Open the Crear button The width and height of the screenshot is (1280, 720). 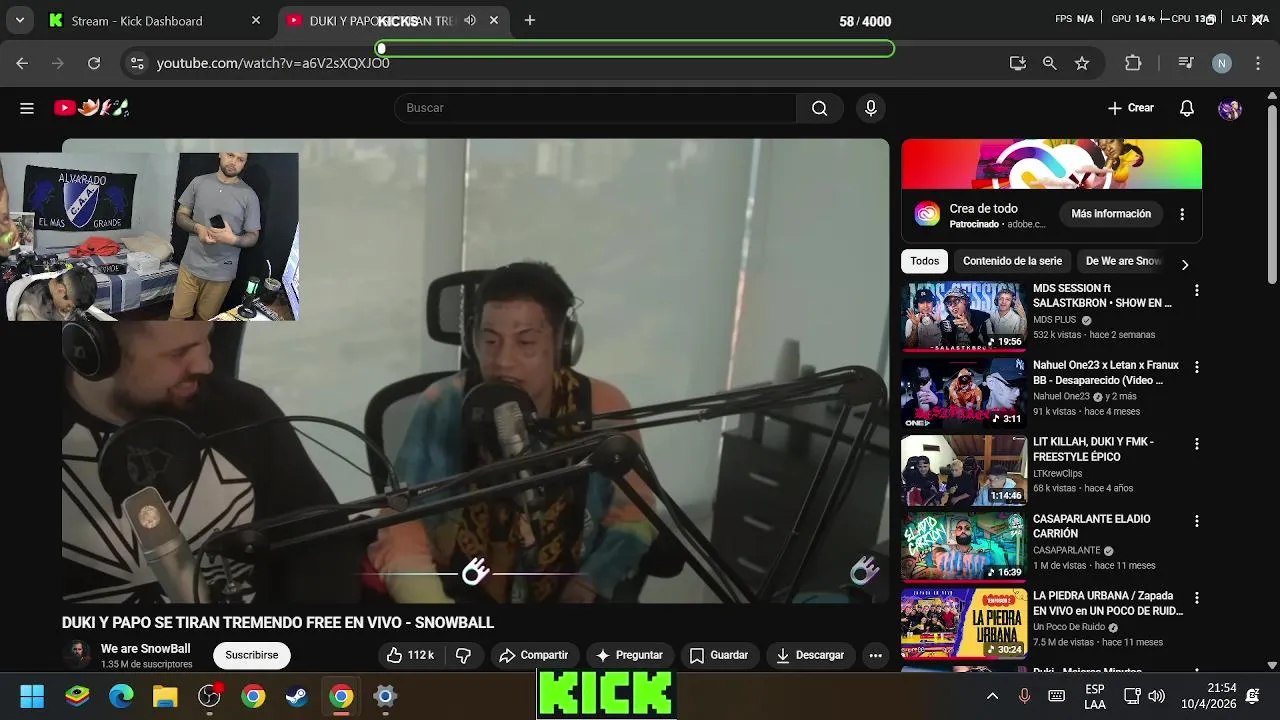point(1131,108)
